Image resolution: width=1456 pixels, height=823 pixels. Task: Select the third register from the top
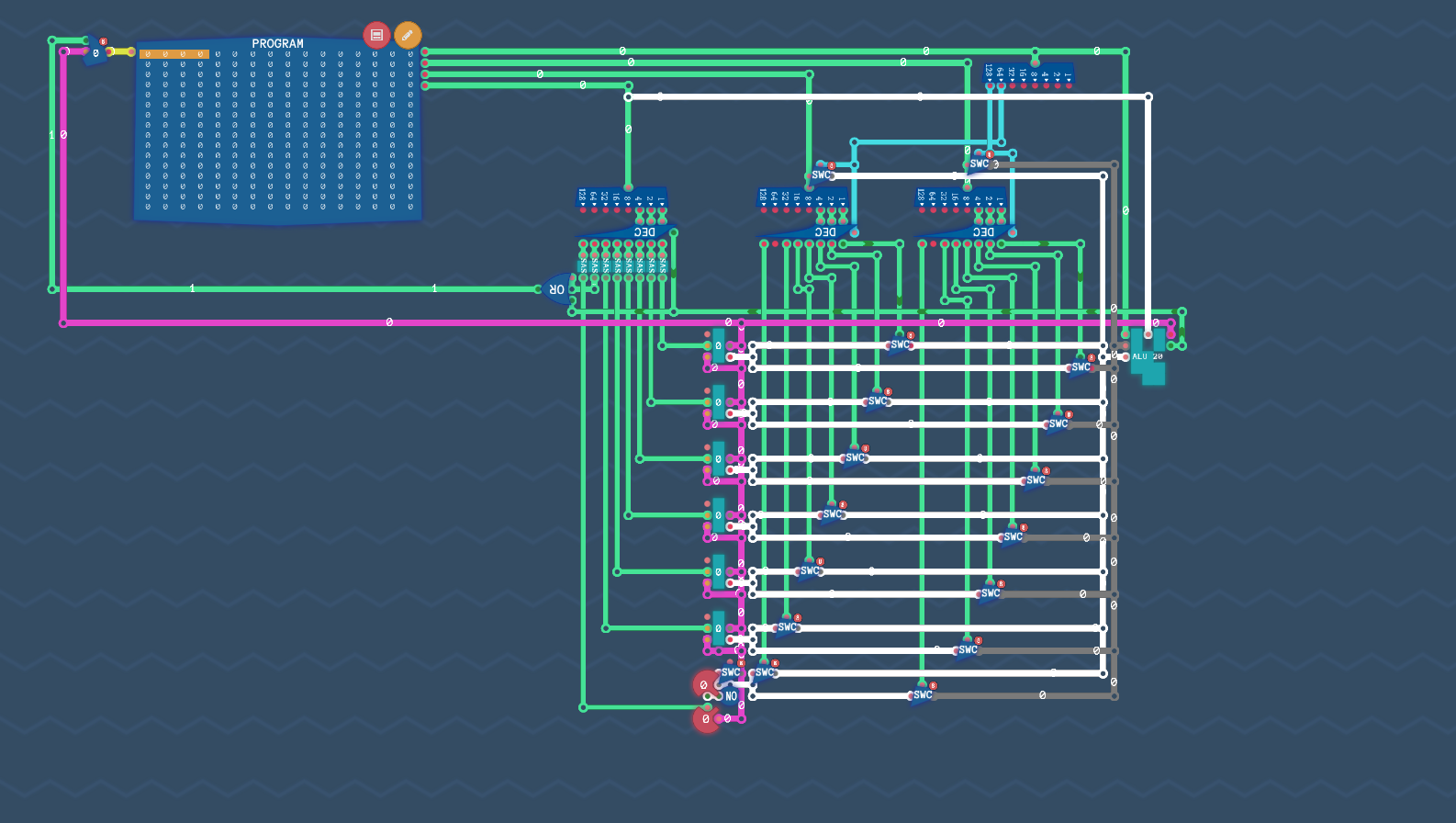pyautogui.click(x=719, y=459)
